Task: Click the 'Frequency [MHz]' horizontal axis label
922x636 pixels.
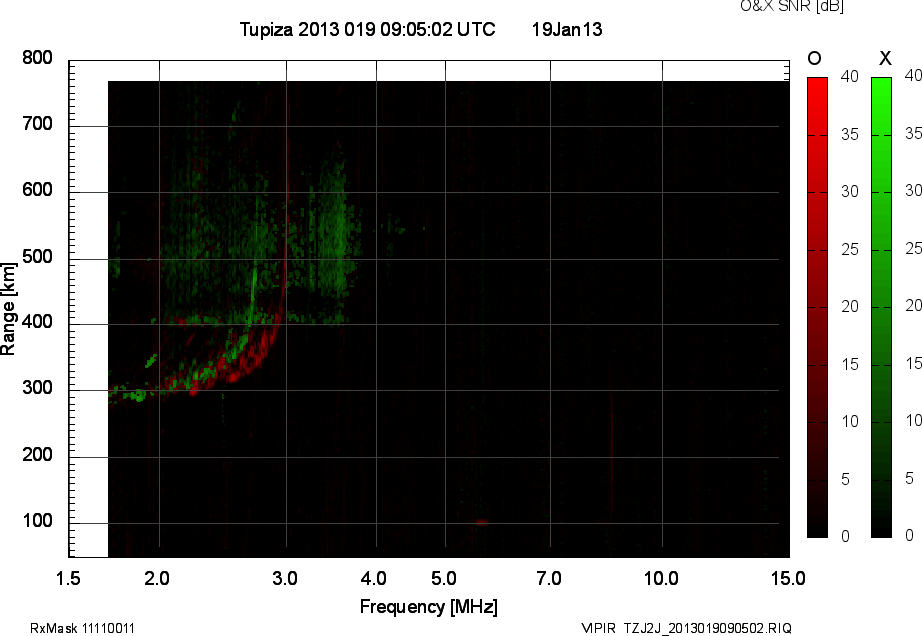Action: [x=428, y=606]
